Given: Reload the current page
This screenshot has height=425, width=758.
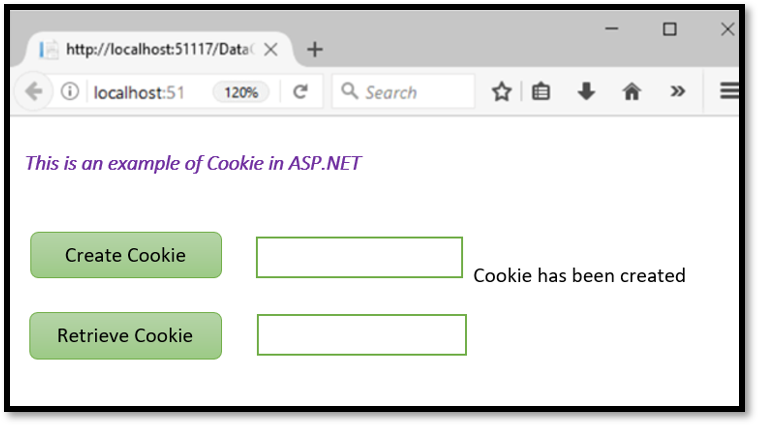Looking at the screenshot, I should pos(299,92).
